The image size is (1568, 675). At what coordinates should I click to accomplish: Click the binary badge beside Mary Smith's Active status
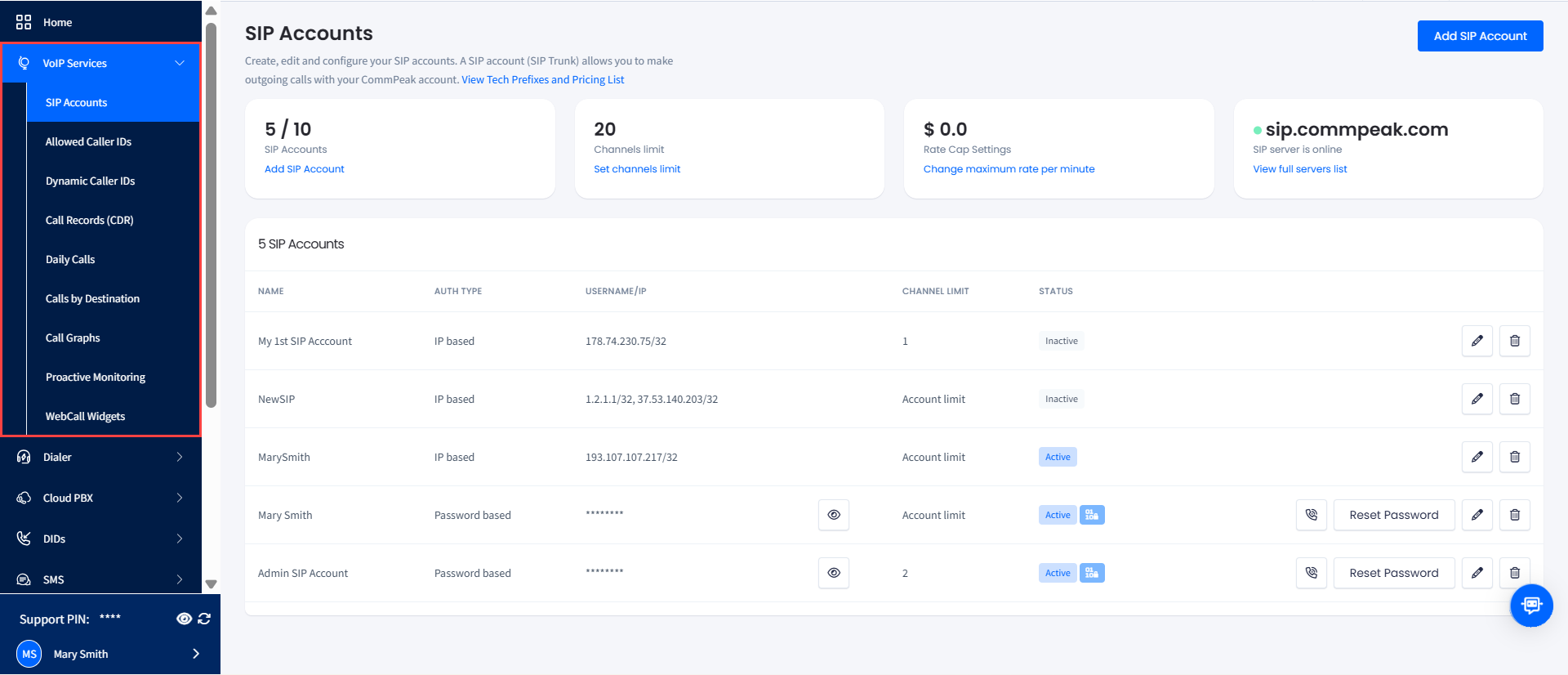coord(1092,515)
